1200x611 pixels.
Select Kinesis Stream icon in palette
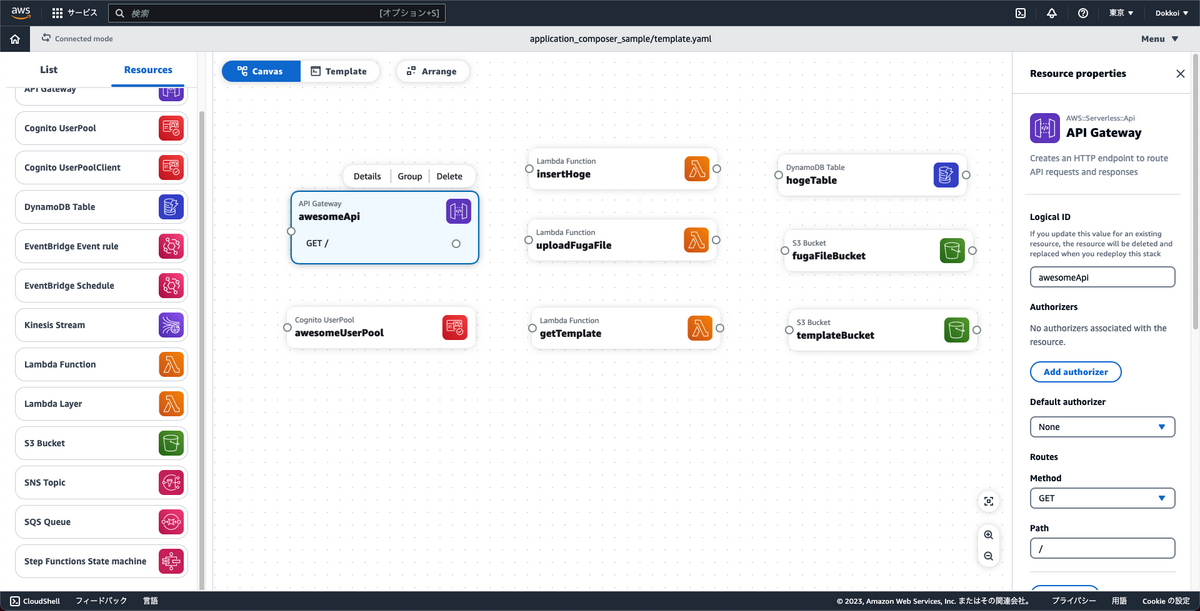[171, 325]
